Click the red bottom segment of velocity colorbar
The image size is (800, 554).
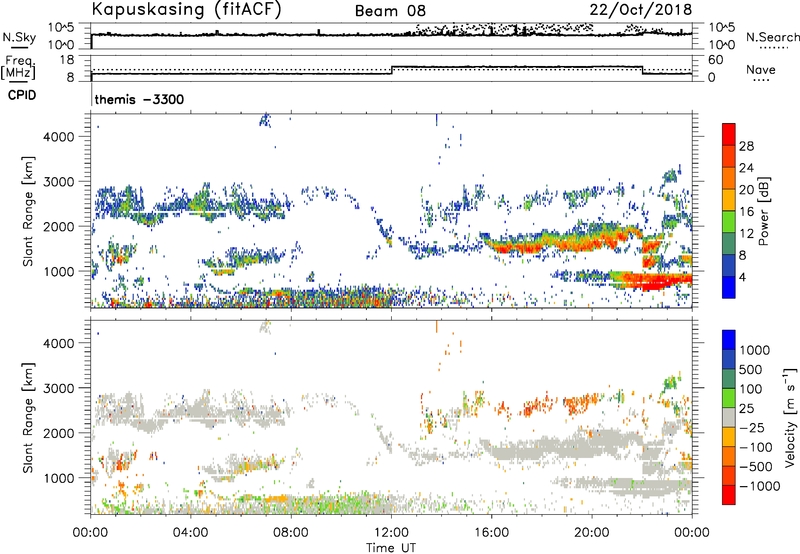[729, 495]
